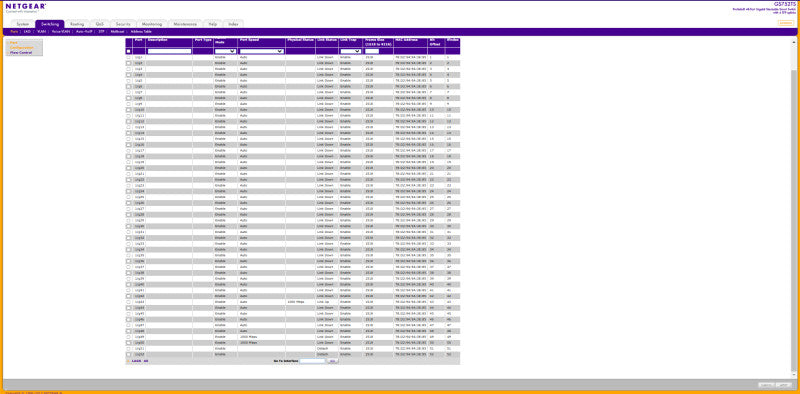Viewport: 800px width, 394px height.
Task: Select the Switching tab
Action: (49, 24)
